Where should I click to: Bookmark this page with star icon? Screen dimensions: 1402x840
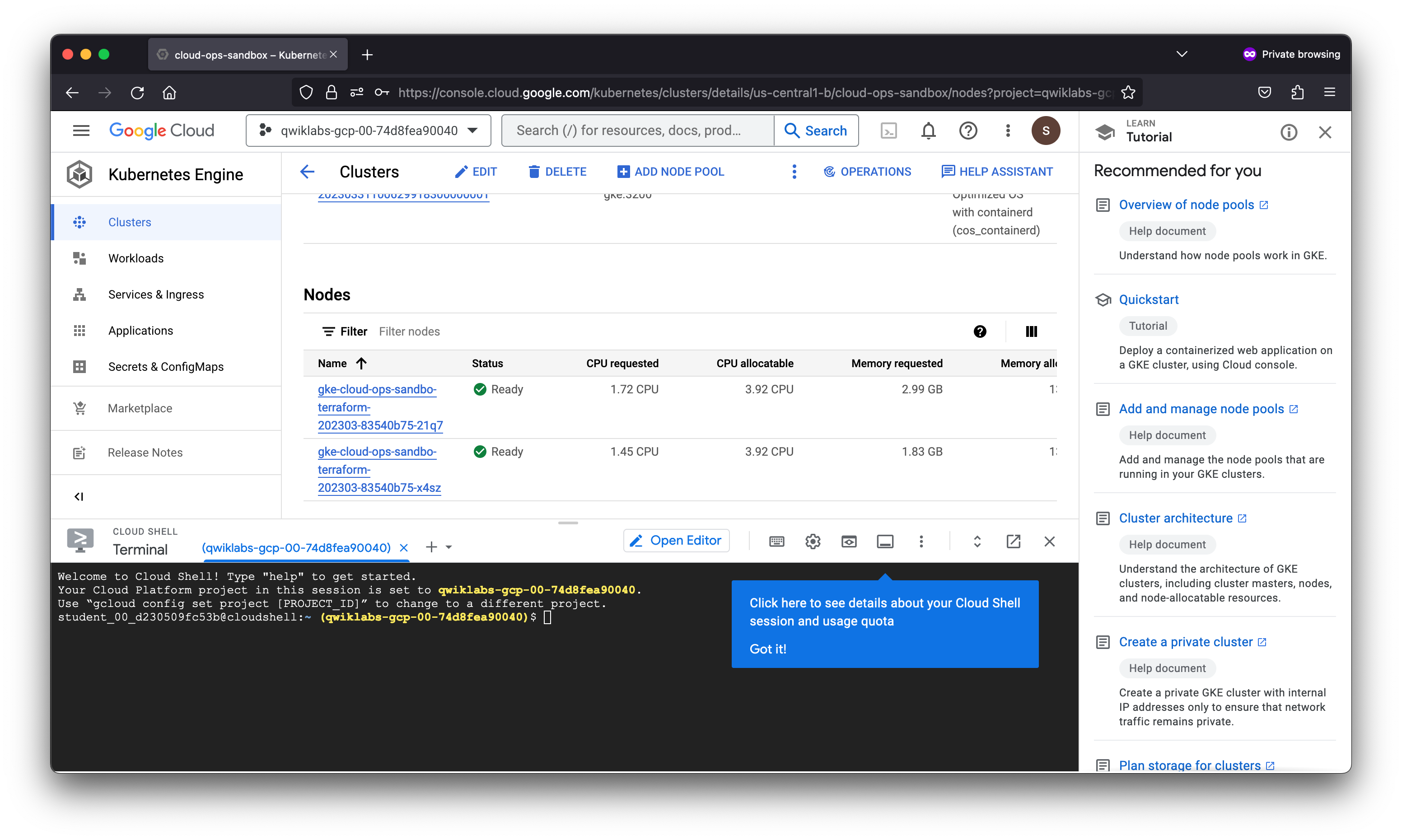click(1128, 93)
